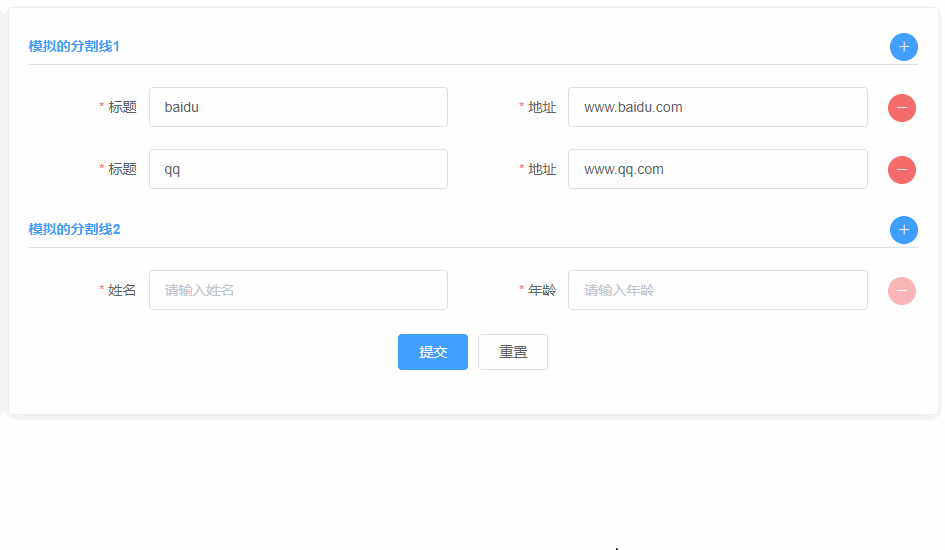The width and height of the screenshot is (945, 550).
Task: Click the 请输入姓名 input field
Action: pyautogui.click(x=298, y=290)
